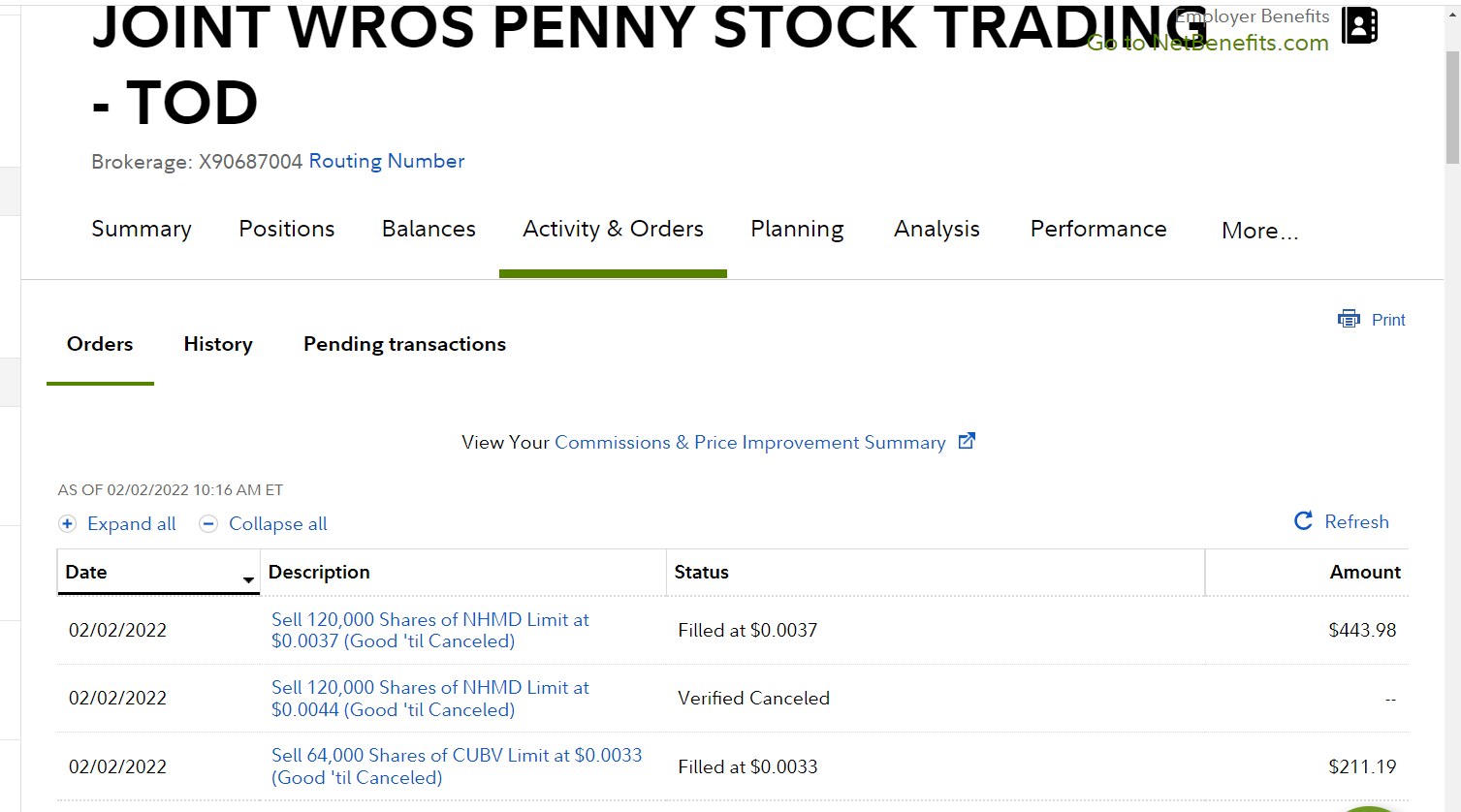Open Commissions & Price Improvement Summary link
Screen dimensions: 1461x812
[x=749, y=442]
